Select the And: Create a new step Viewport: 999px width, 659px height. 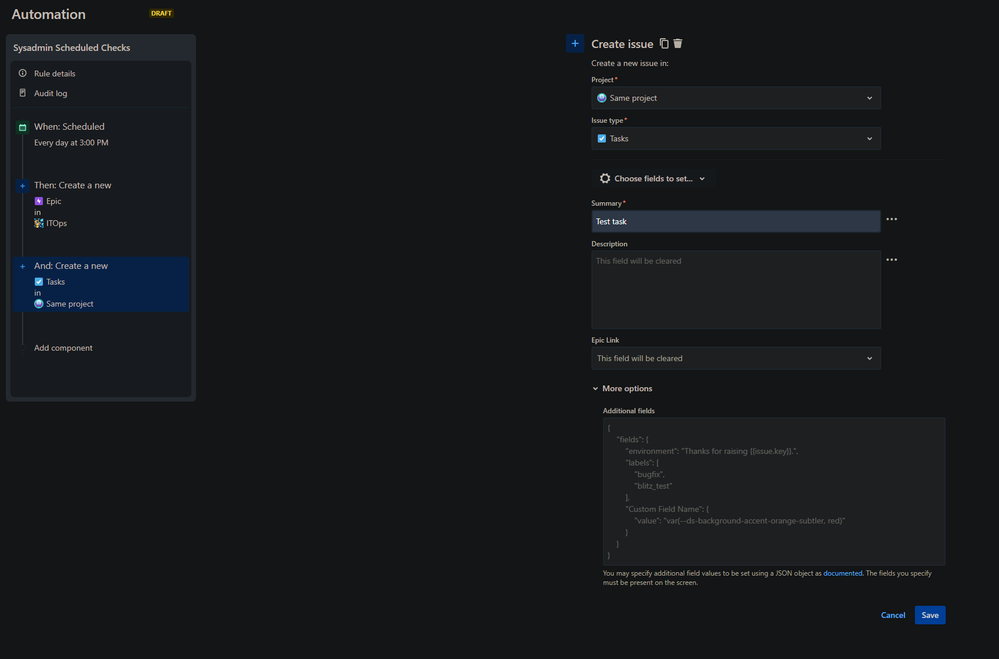point(101,284)
